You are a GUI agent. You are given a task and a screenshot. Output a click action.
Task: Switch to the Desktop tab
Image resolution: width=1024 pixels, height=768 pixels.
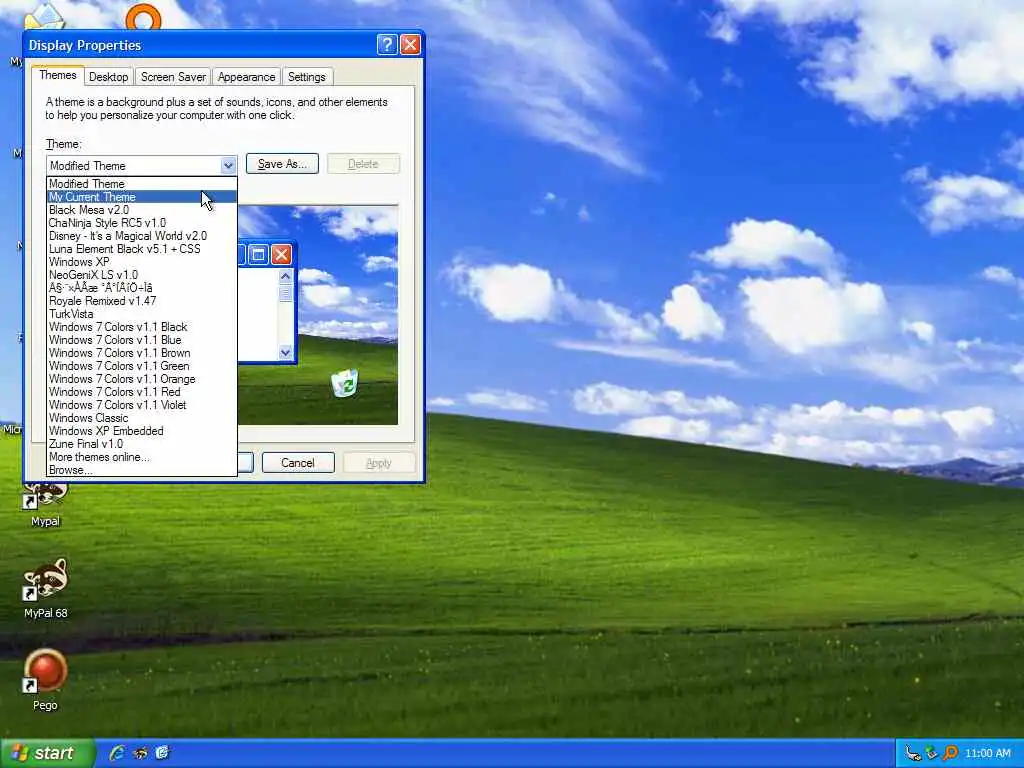point(108,77)
